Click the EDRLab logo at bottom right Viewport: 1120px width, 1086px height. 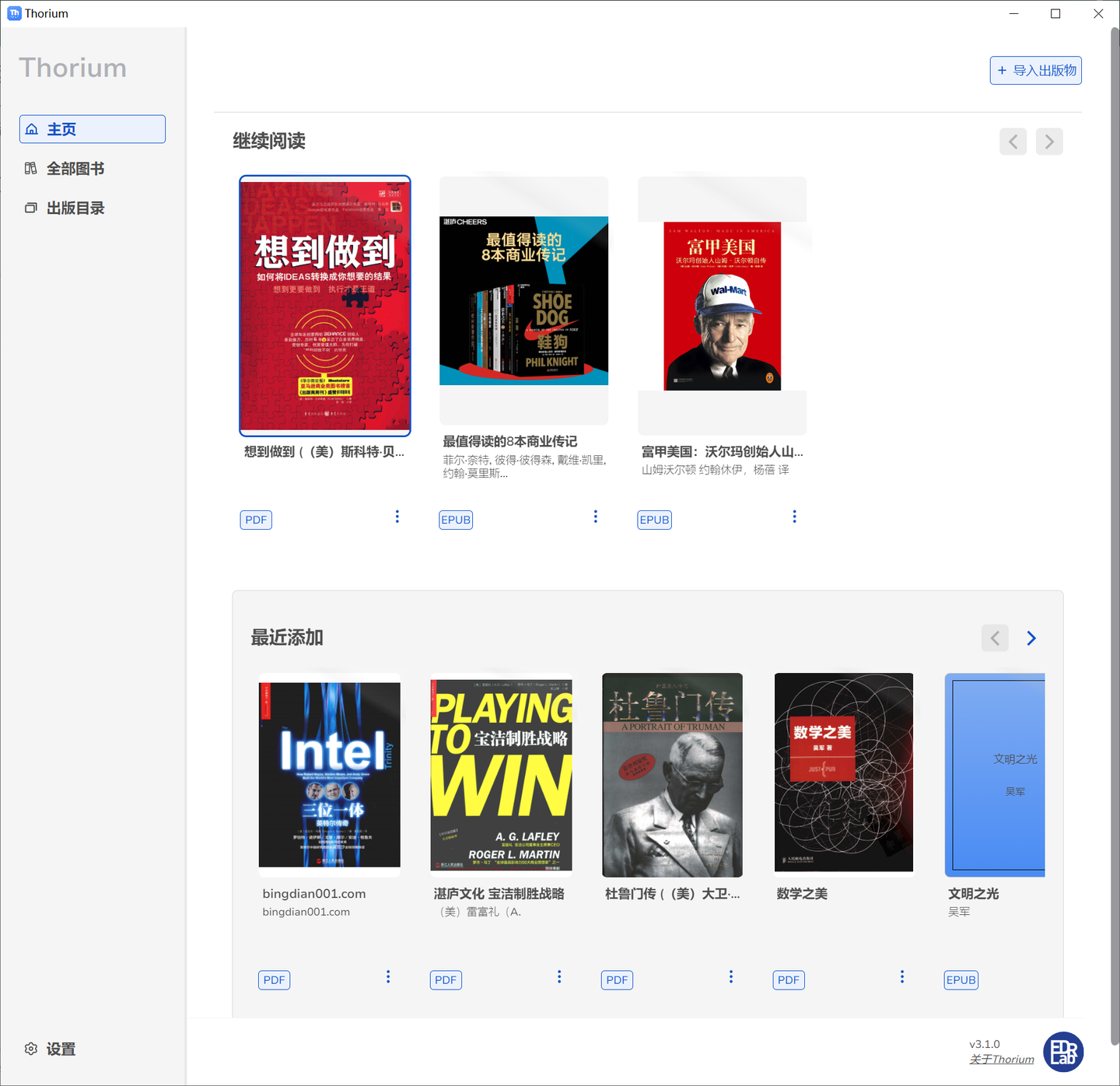point(1063,1052)
